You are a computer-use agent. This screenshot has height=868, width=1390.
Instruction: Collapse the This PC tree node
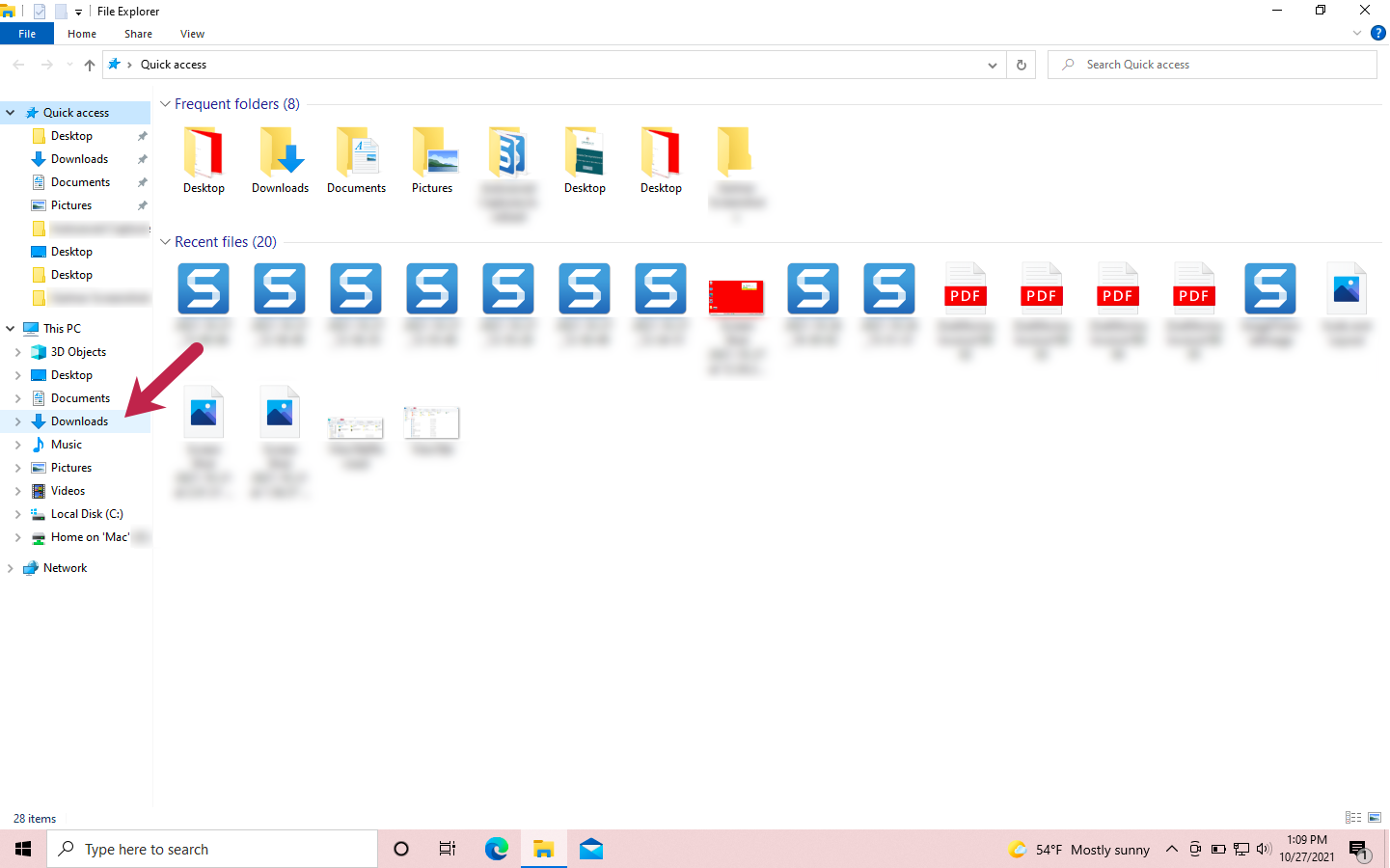(x=11, y=329)
